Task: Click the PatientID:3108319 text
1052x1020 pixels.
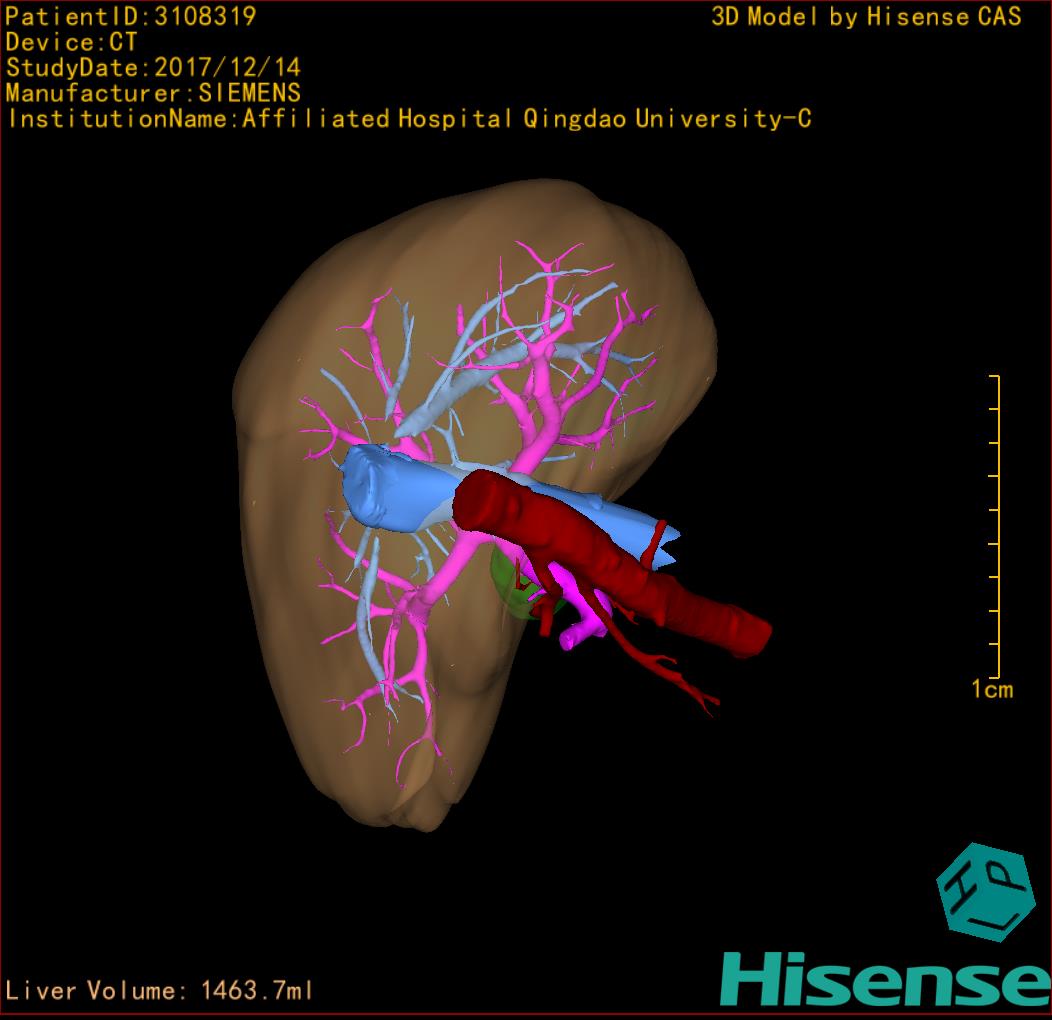Action: point(131,17)
